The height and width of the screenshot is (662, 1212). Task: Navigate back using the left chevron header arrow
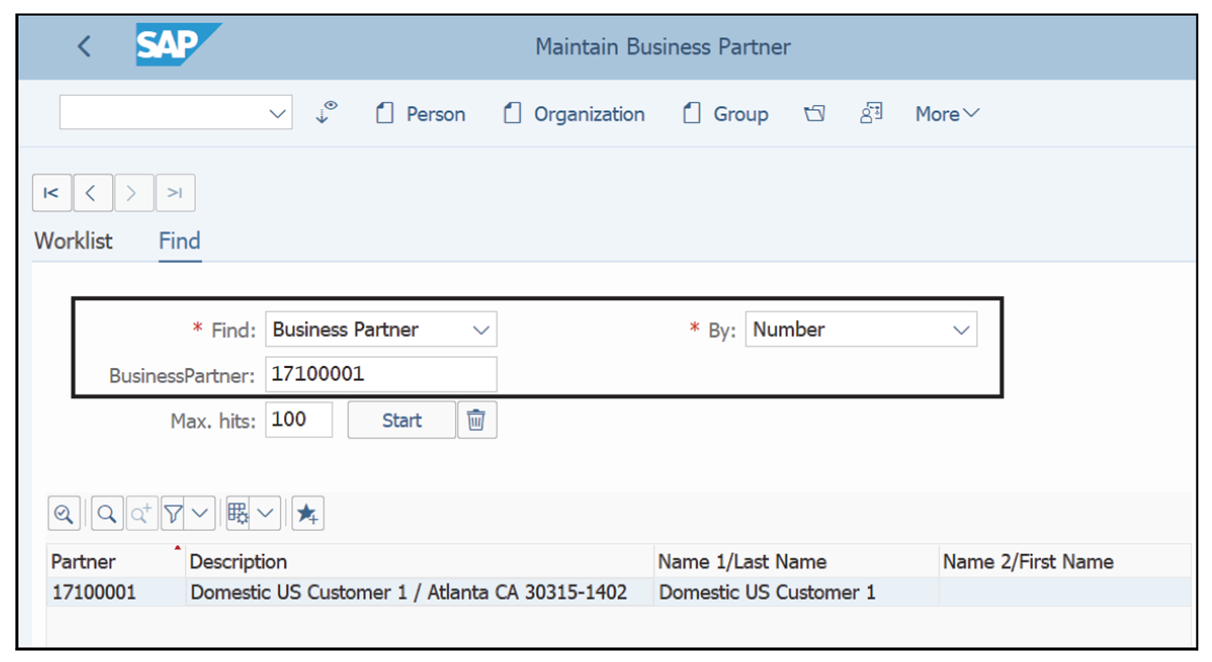[84, 46]
